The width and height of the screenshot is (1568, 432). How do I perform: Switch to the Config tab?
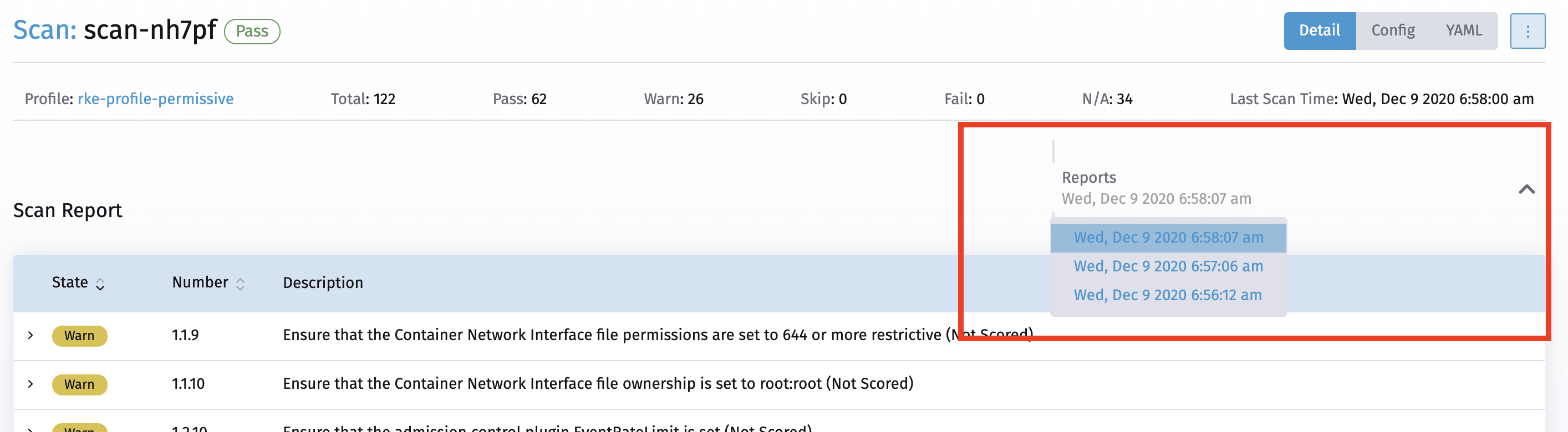tap(1393, 30)
